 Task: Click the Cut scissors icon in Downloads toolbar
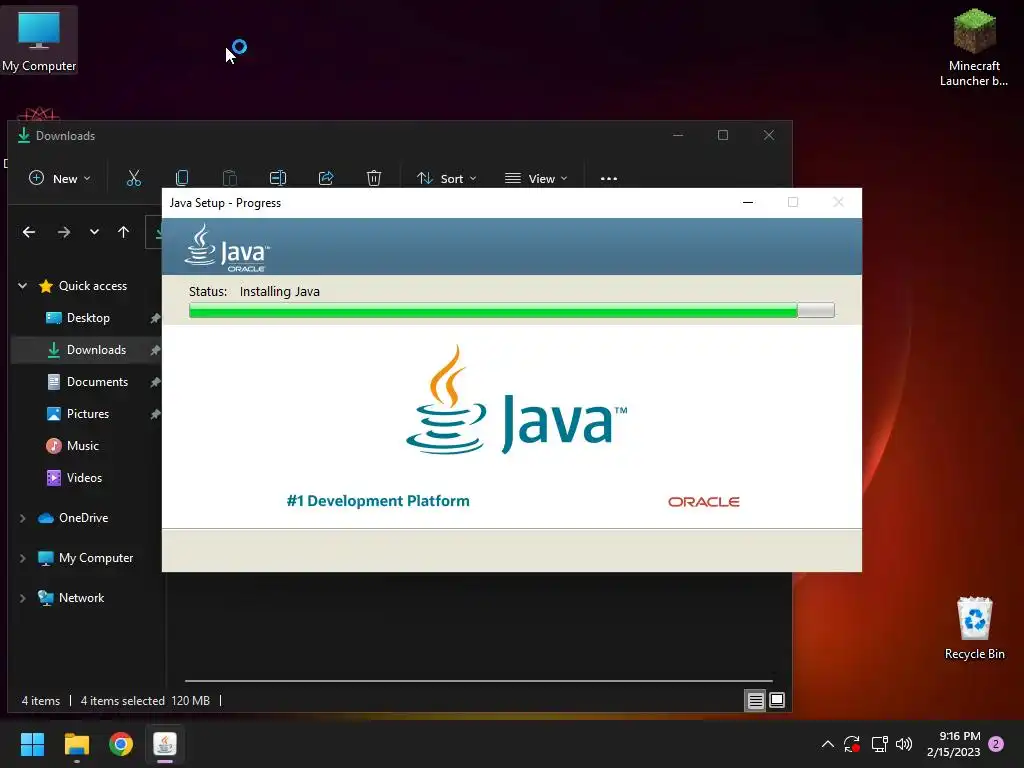point(134,178)
